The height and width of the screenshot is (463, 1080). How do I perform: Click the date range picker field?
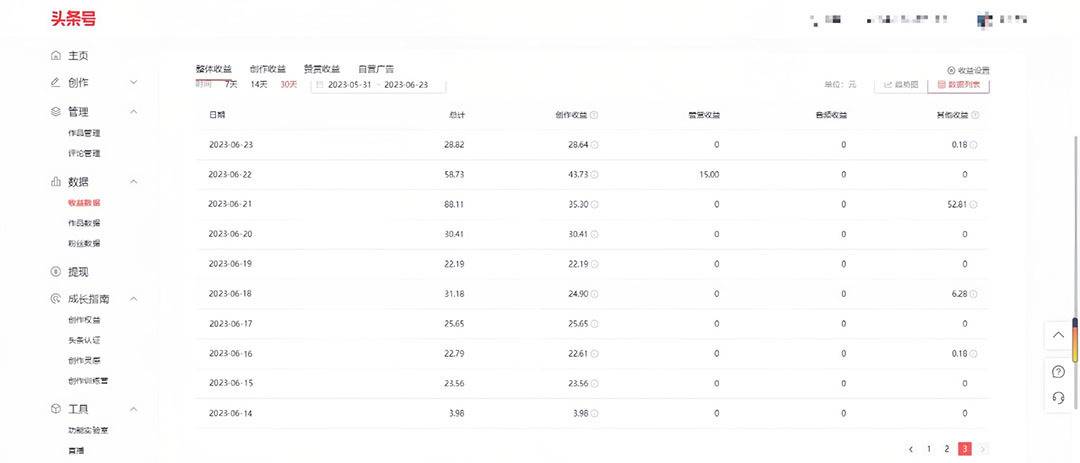point(371,85)
